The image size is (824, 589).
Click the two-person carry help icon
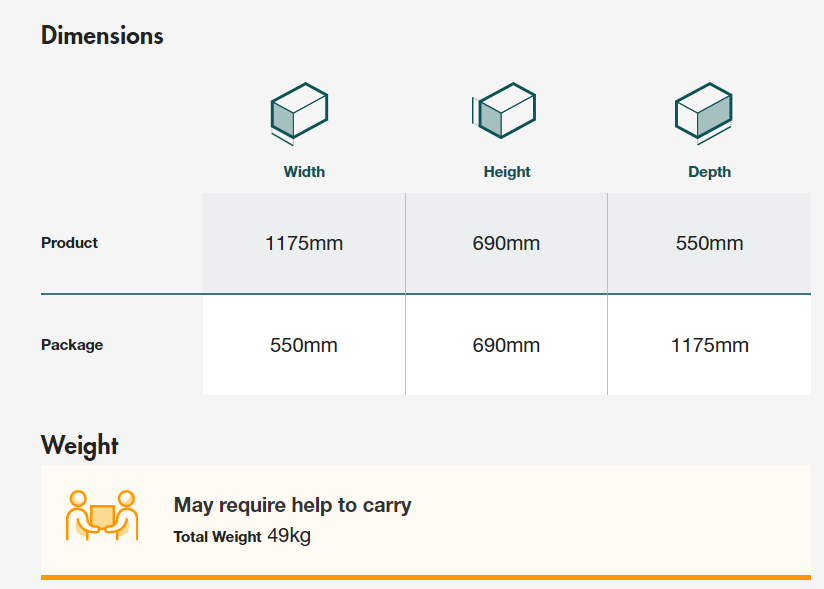pos(102,515)
